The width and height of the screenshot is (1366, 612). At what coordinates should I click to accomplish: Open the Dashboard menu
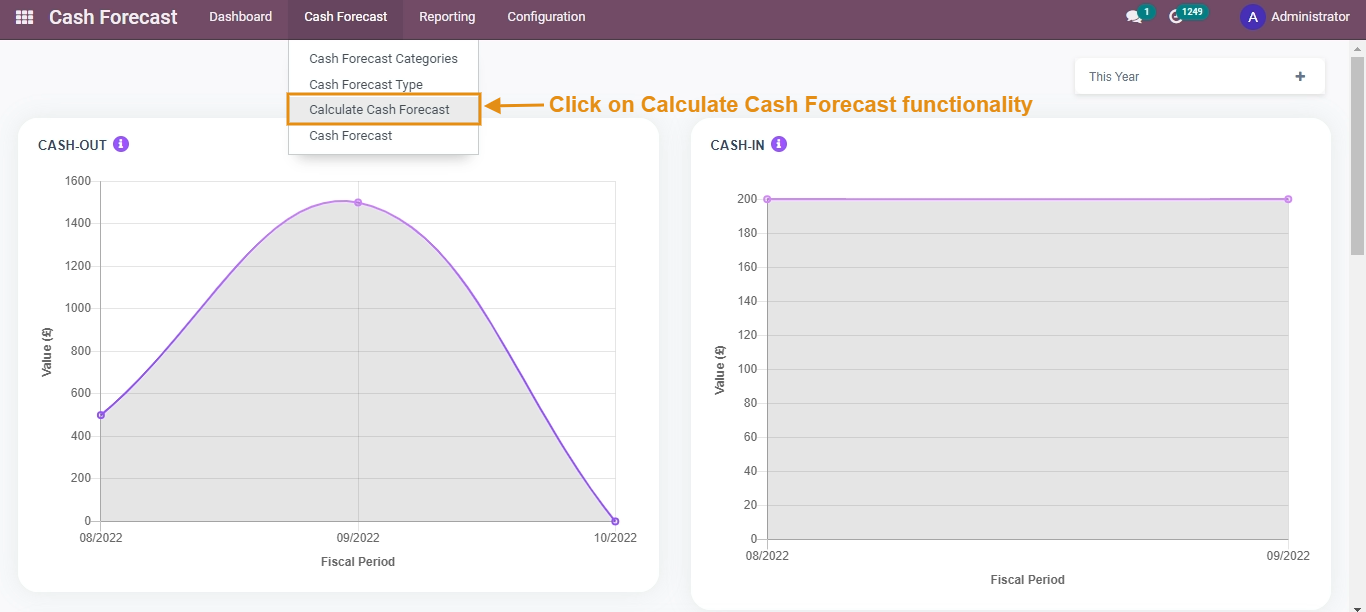(240, 17)
